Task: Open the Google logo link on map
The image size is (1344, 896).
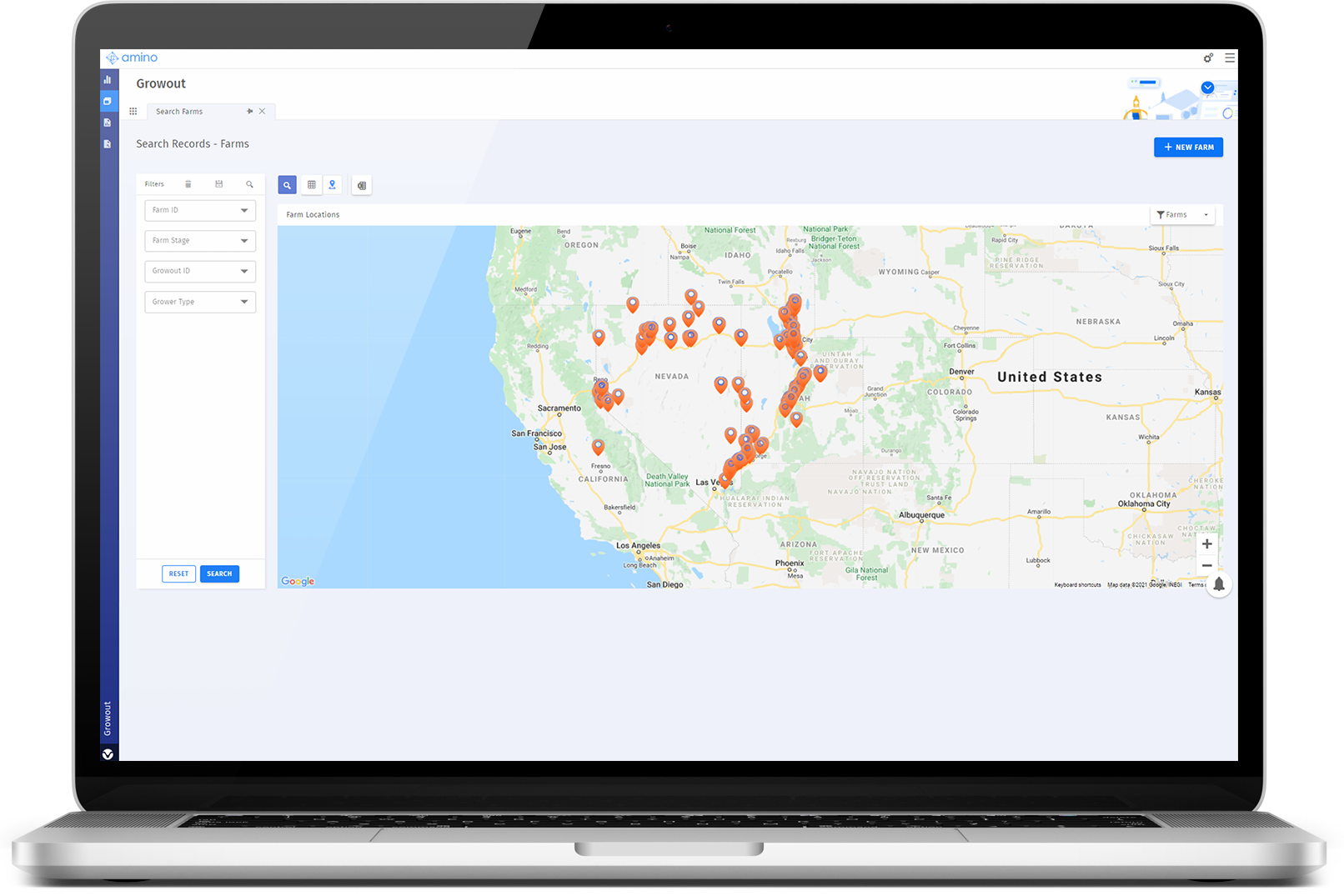Action: 298,581
